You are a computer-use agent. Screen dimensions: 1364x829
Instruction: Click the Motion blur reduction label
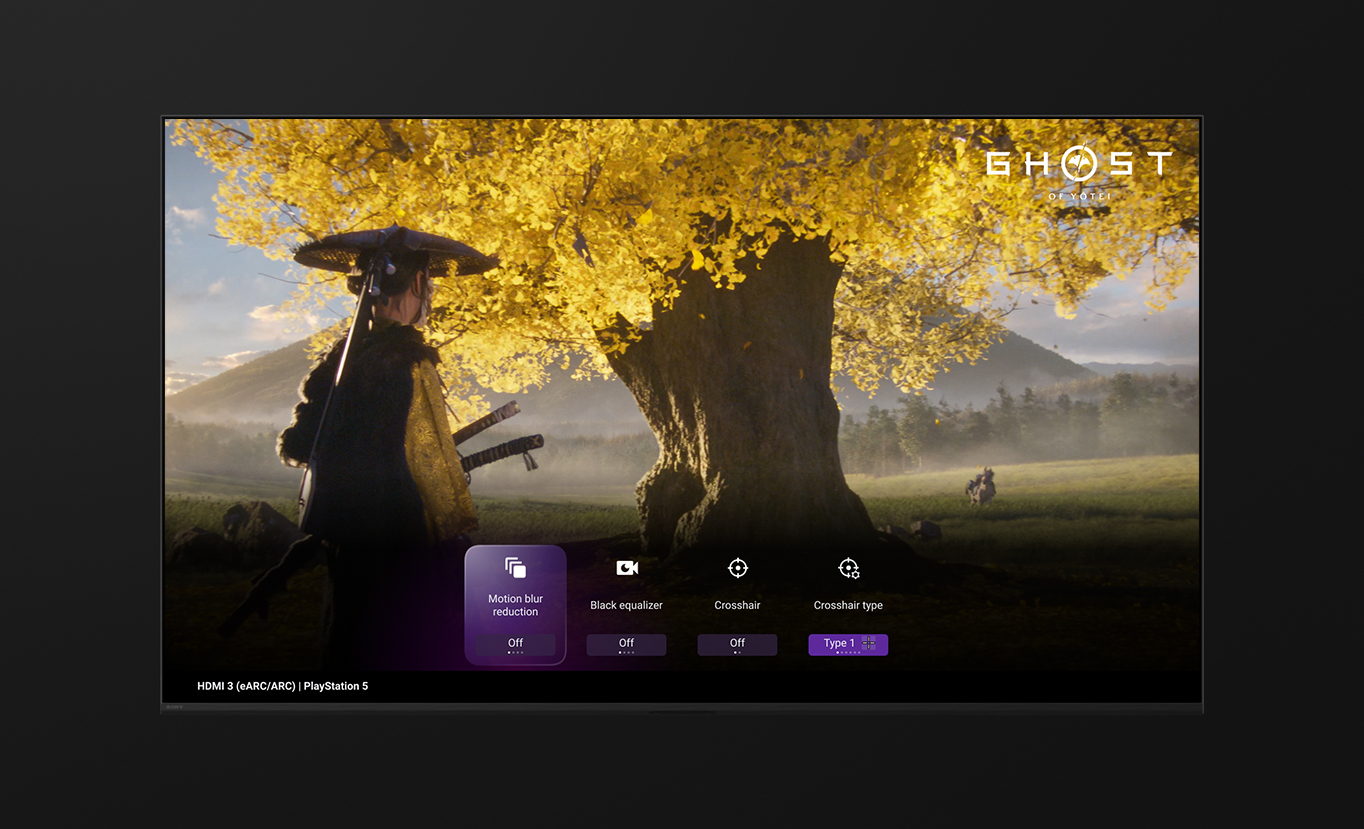click(516, 605)
